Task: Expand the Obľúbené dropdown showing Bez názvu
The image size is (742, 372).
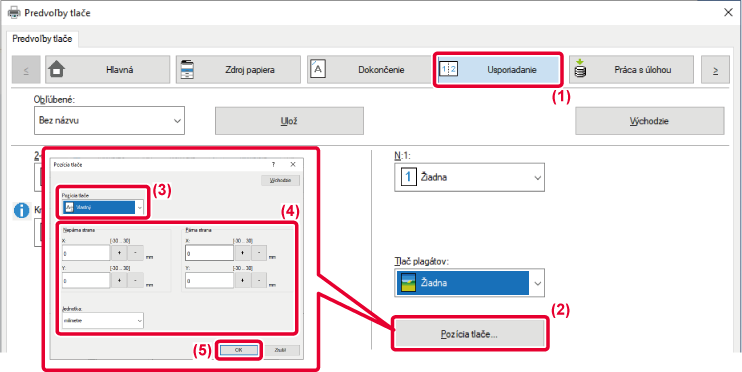Action: pos(109,120)
